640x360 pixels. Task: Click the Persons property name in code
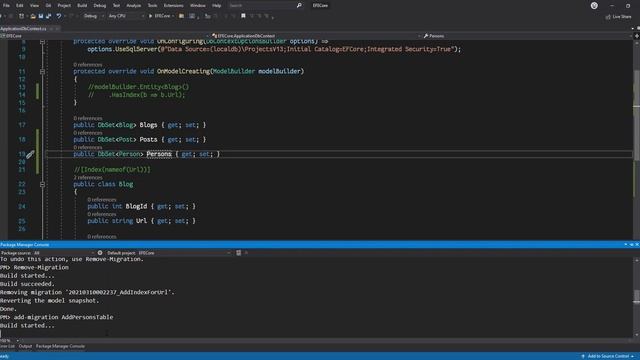159,154
